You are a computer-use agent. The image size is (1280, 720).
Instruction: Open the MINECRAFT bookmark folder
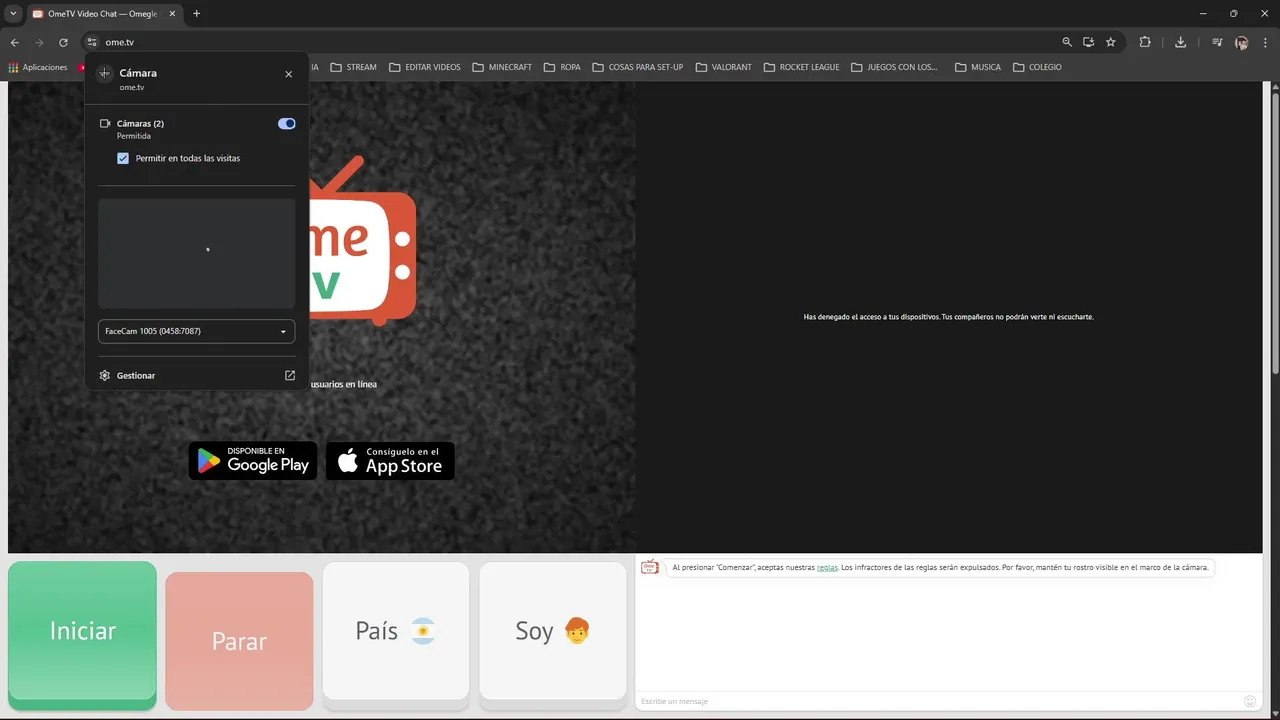pos(502,67)
